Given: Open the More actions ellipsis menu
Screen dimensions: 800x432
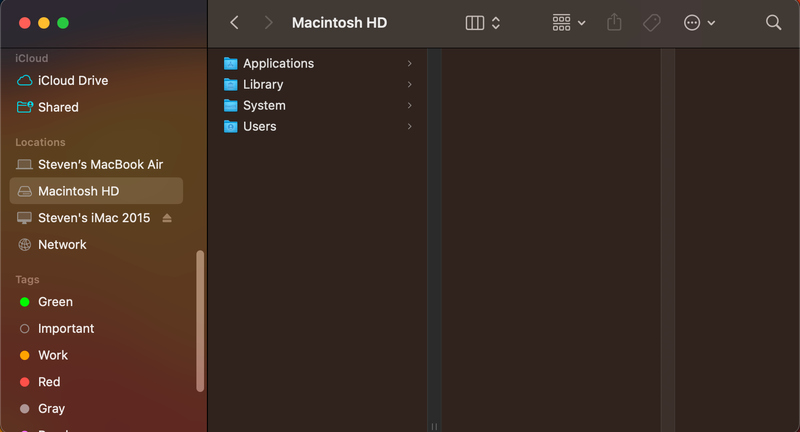Looking at the screenshot, I should tap(698, 22).
